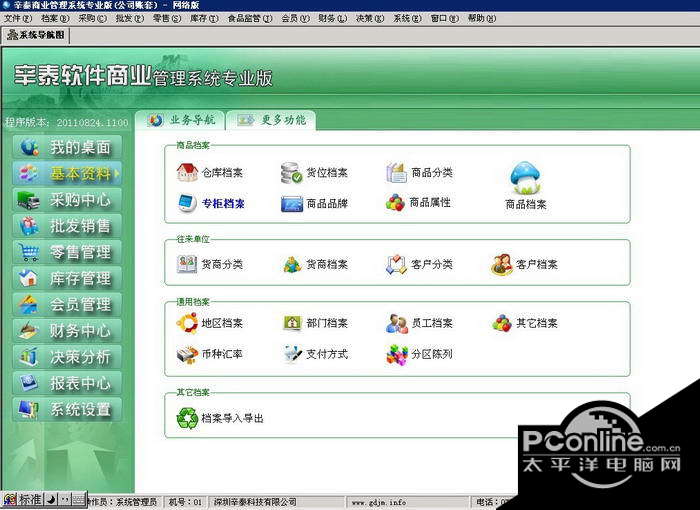Open 批发销售 in sidebar
The image size is (700, 510).
click(67, 226)
